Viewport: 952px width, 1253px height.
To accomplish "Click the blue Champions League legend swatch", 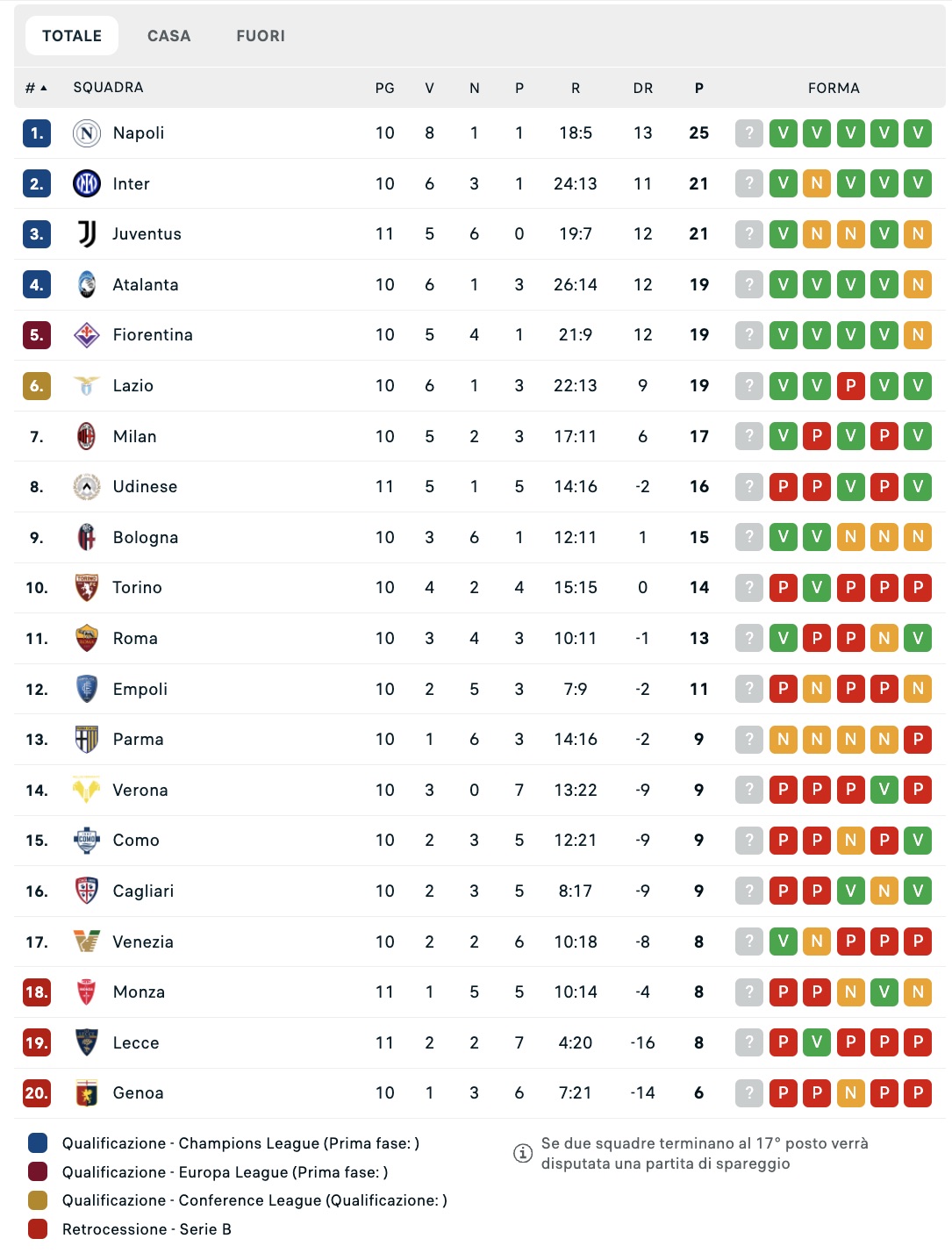I will point(38,1143).
